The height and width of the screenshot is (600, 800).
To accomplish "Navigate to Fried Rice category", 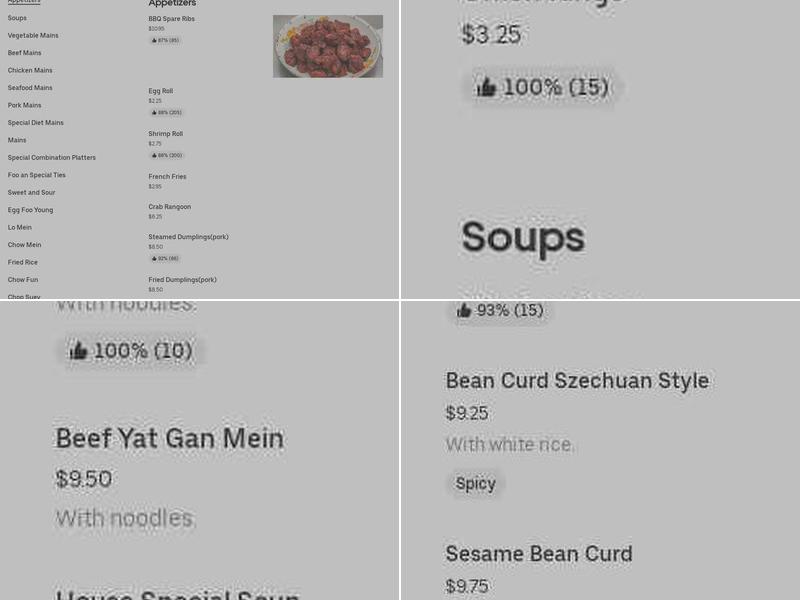I will tap(23, 262).
